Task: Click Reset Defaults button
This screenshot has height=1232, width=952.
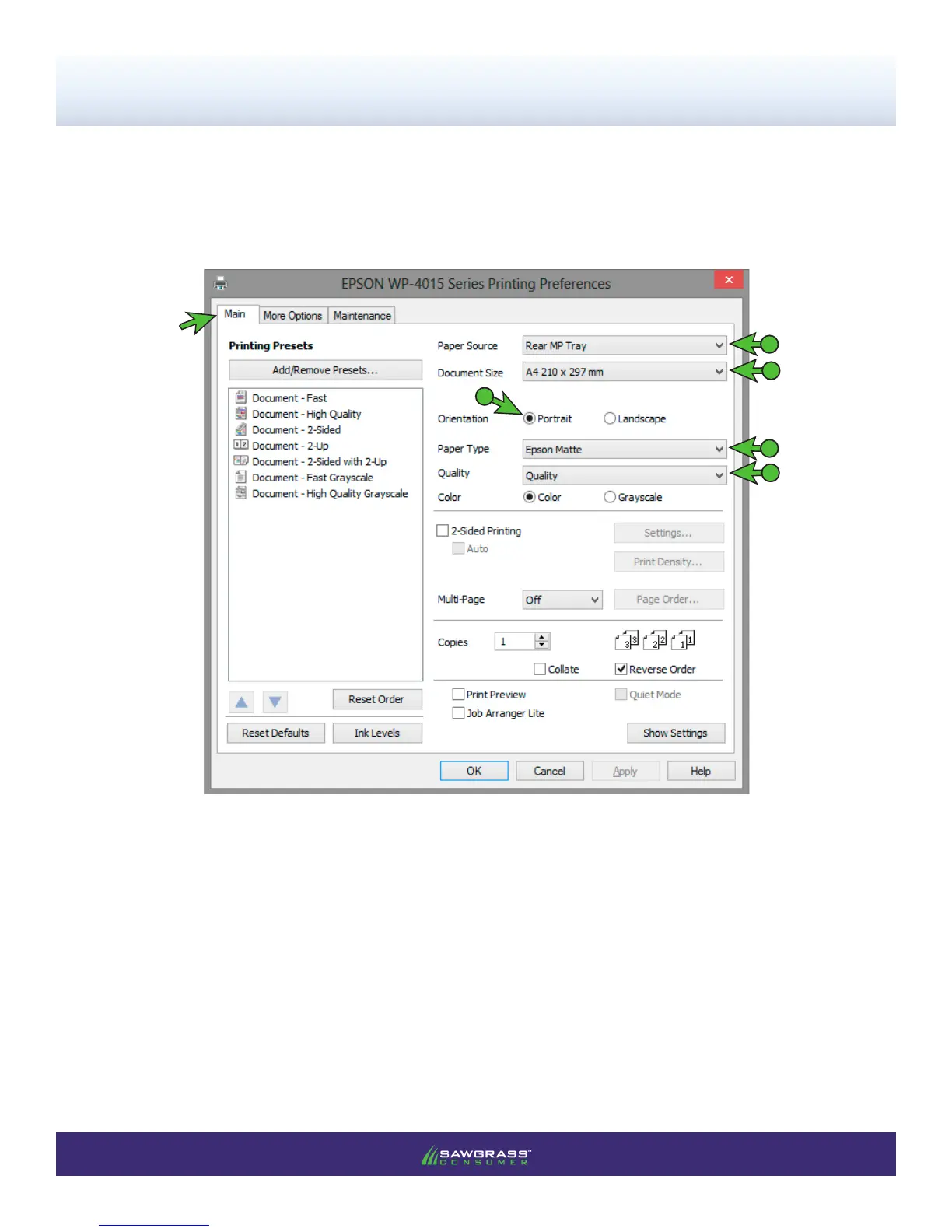Action: (275, 733)
